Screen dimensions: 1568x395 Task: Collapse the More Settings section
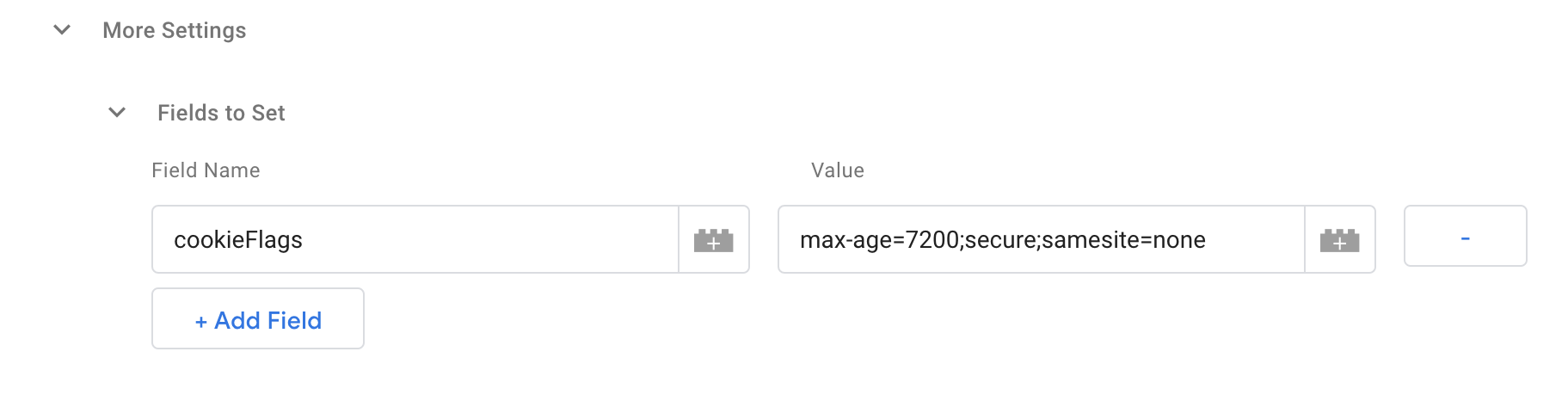click(x=62, y=30)
